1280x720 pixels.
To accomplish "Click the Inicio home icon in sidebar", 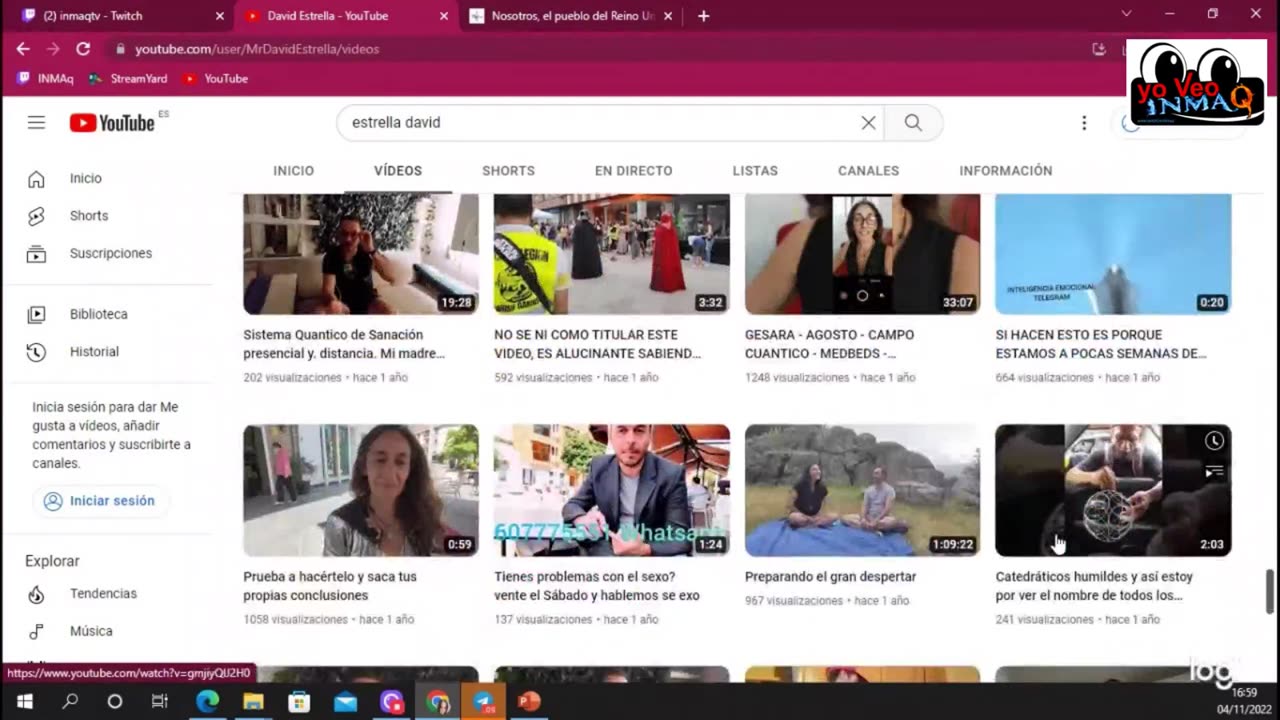I will pyautogui.click(x=36, y=179).
